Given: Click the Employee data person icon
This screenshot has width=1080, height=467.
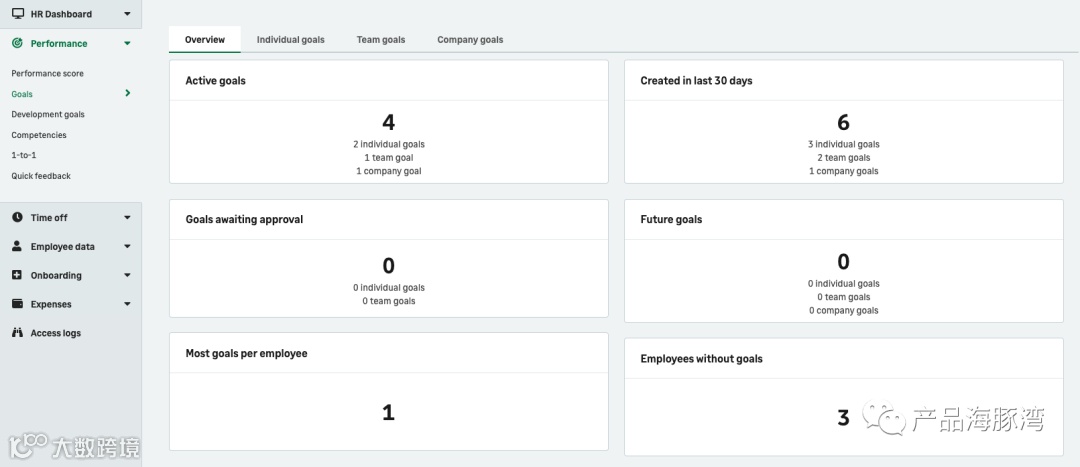Looking at the screenshot, I should click(x=17, y=246).
